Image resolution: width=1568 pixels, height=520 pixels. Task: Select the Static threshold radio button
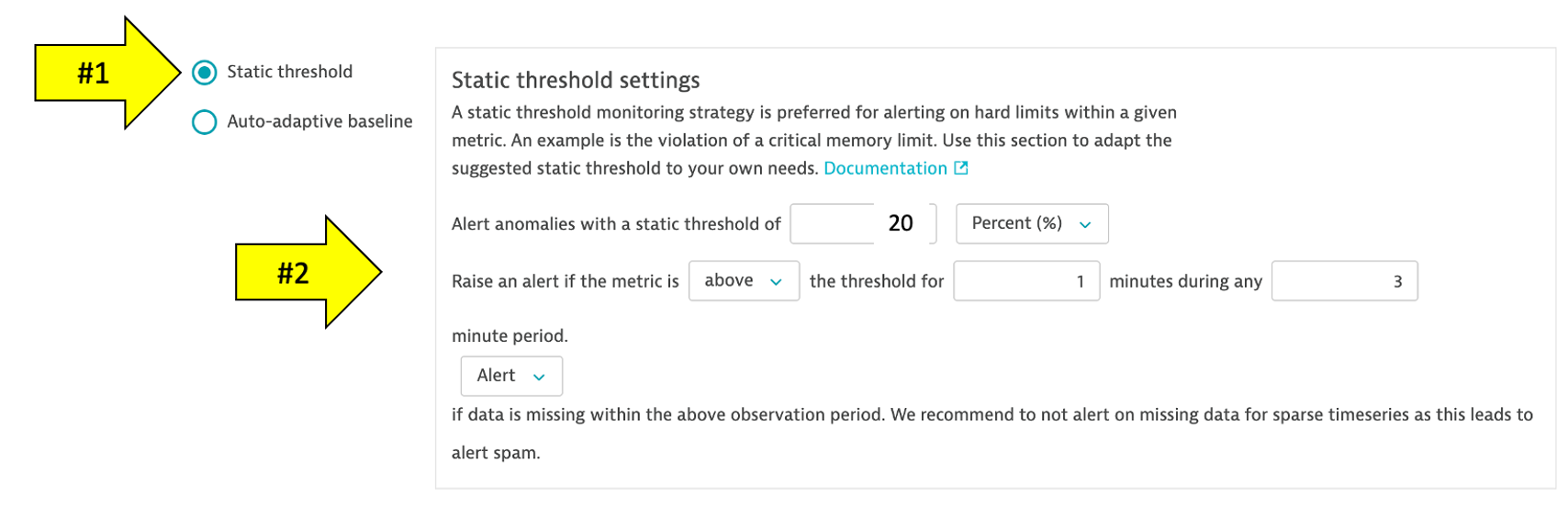(204, 73)
